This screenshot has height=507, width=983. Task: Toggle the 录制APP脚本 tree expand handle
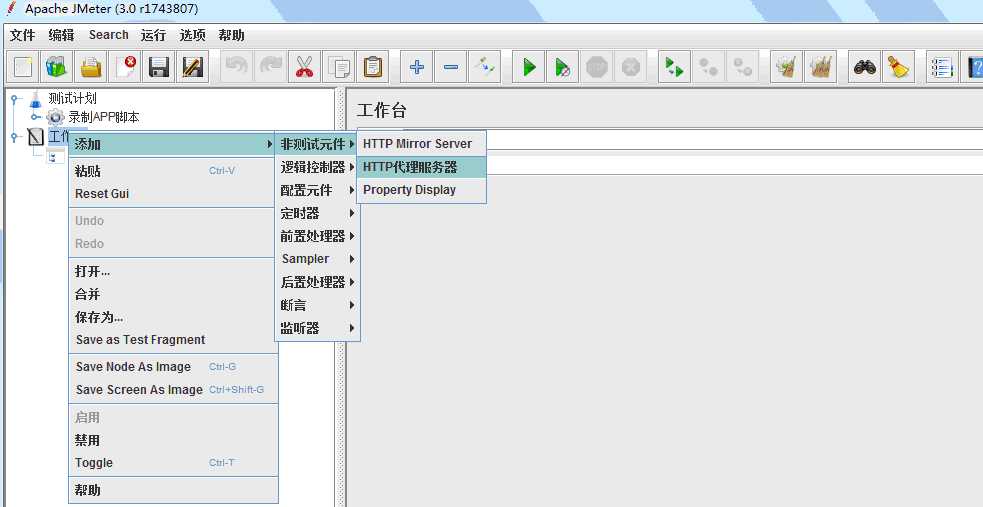coord(35,117)
